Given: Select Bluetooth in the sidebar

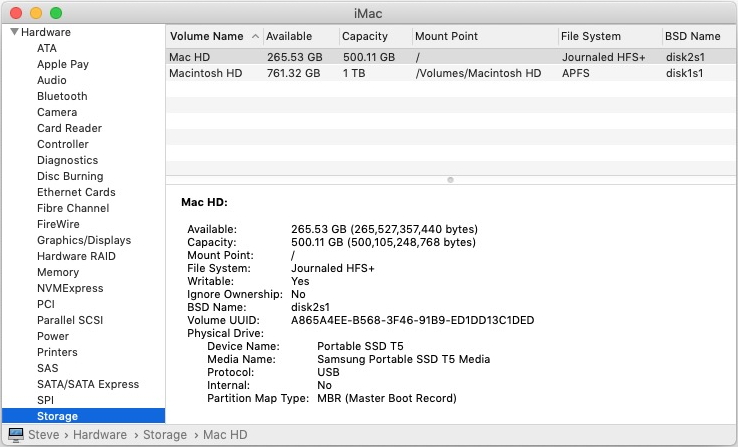Looking at the screenshot, I should pyautogui.click(x=62, y=96).
